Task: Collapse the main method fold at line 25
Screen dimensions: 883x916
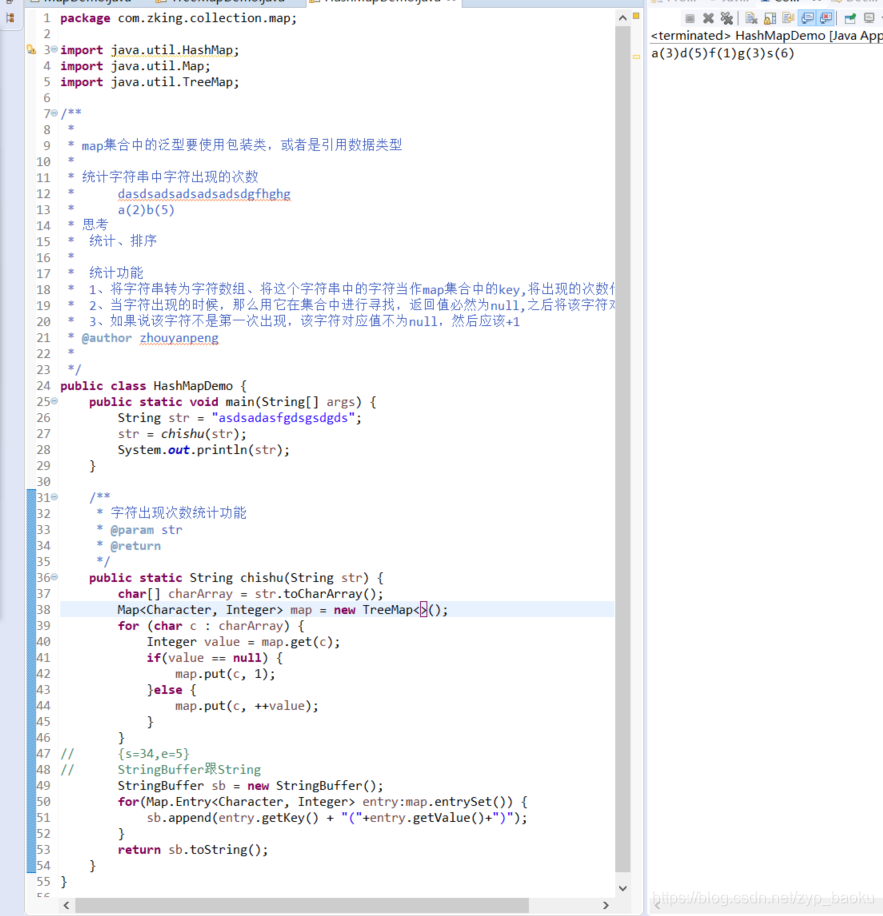Action: coord(54,401)
